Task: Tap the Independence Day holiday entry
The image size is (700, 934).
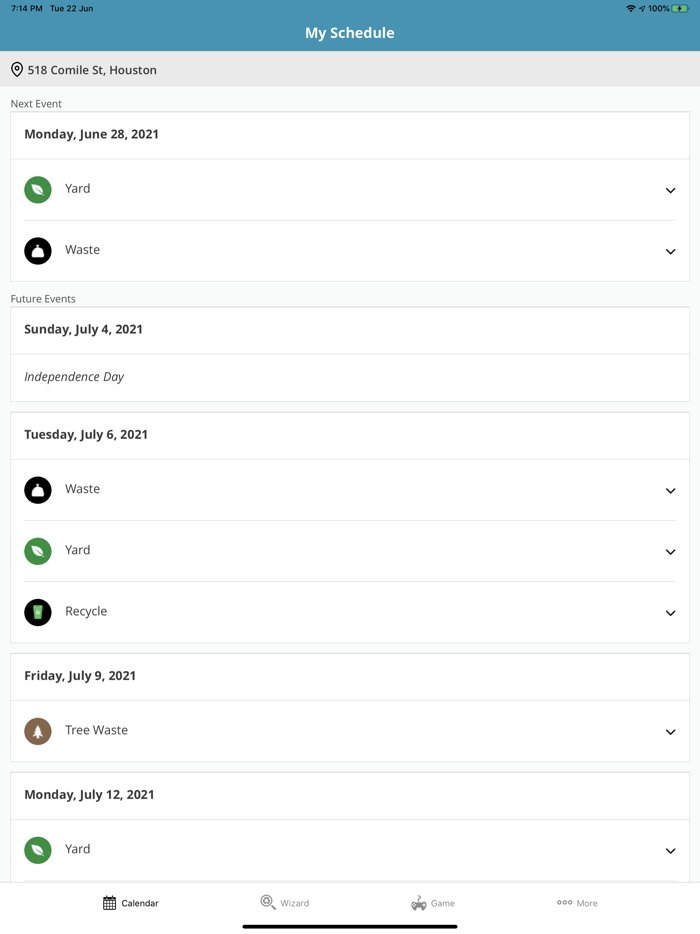Action: 74,377
